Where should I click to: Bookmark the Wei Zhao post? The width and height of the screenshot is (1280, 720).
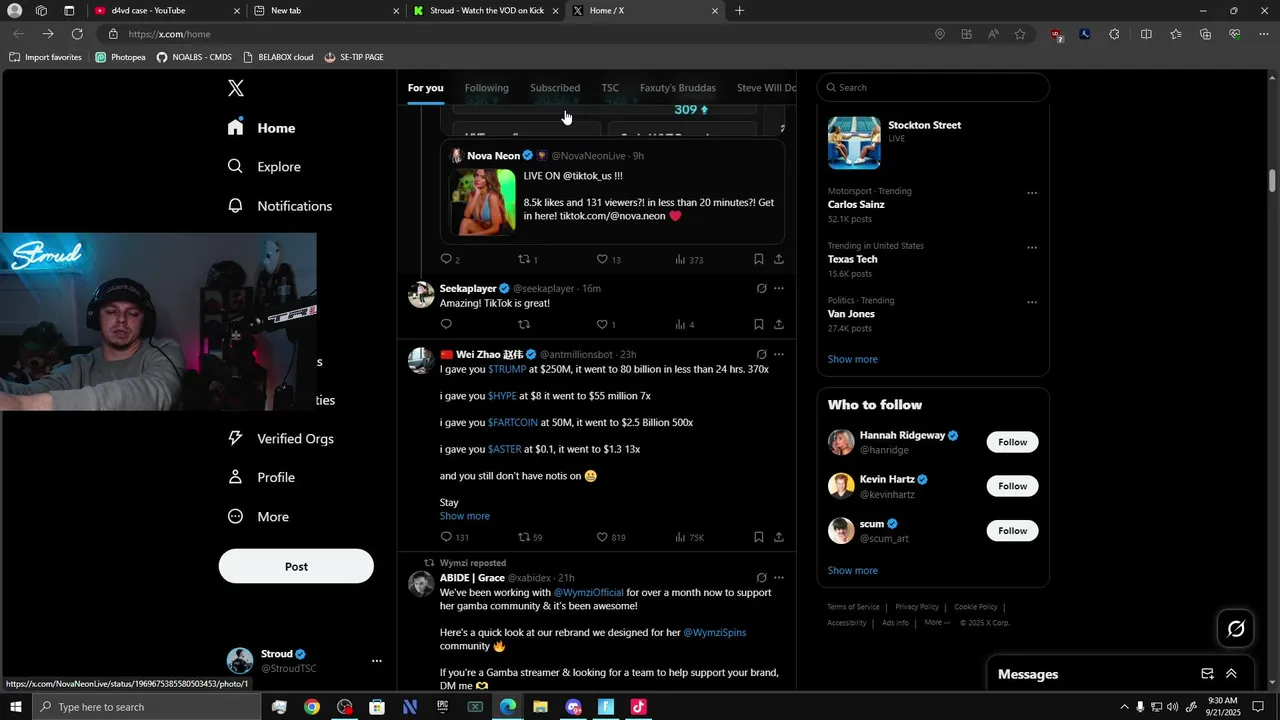coord(759,537)
